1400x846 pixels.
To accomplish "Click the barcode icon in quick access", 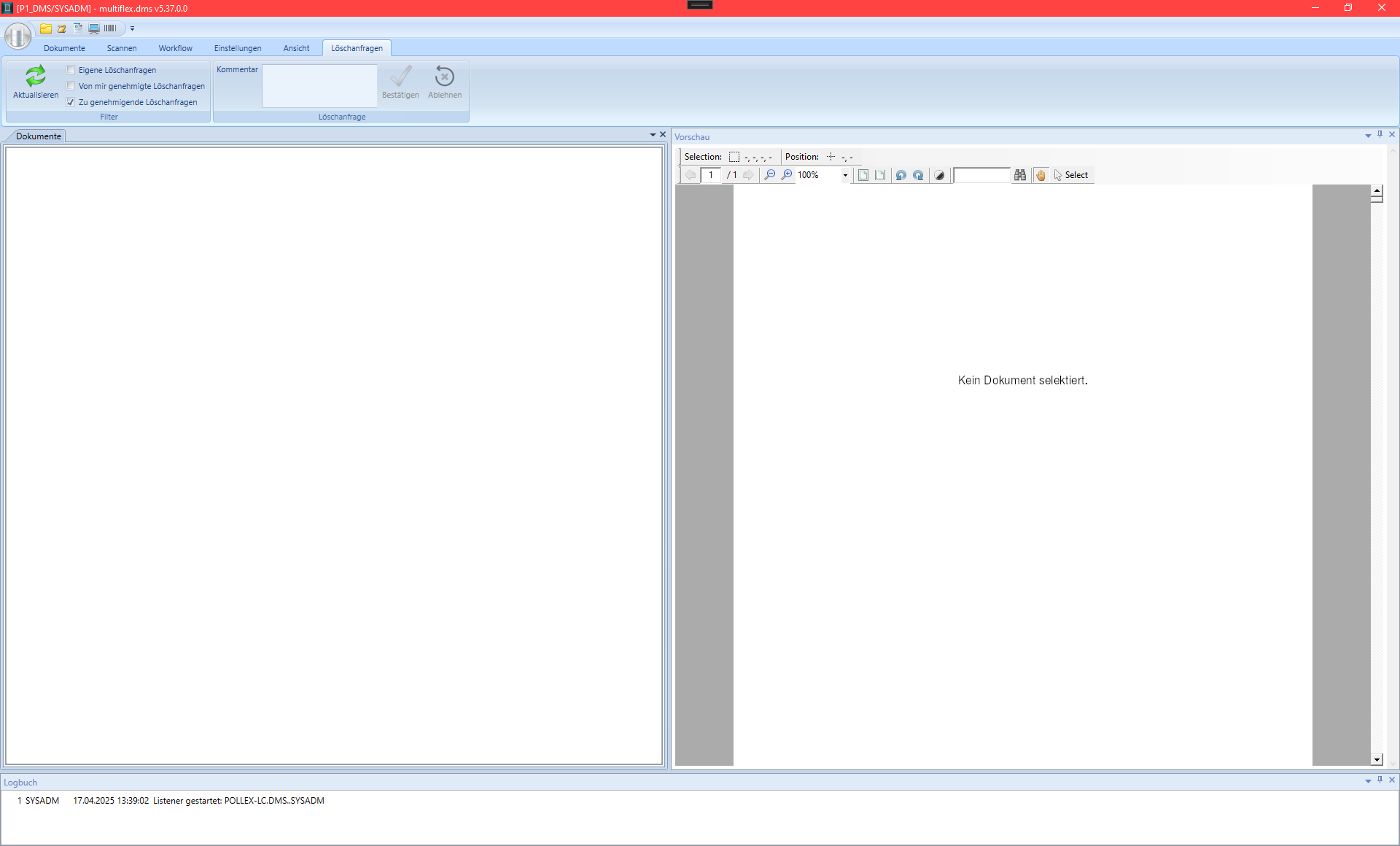I will pyautogui.click(x=110, y=28).
